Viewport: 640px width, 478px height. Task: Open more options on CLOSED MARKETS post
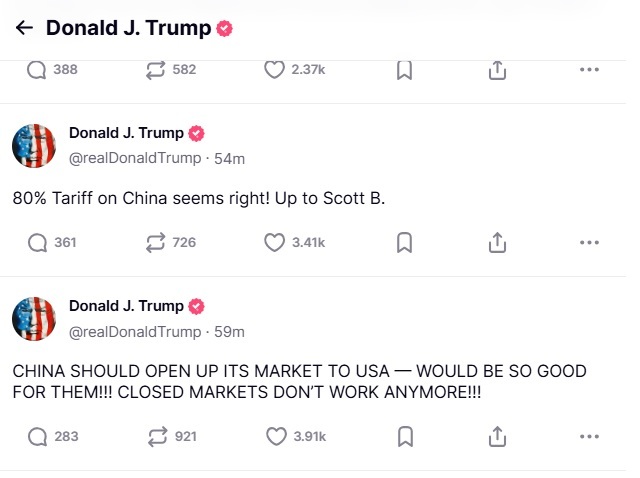point(589,436)
